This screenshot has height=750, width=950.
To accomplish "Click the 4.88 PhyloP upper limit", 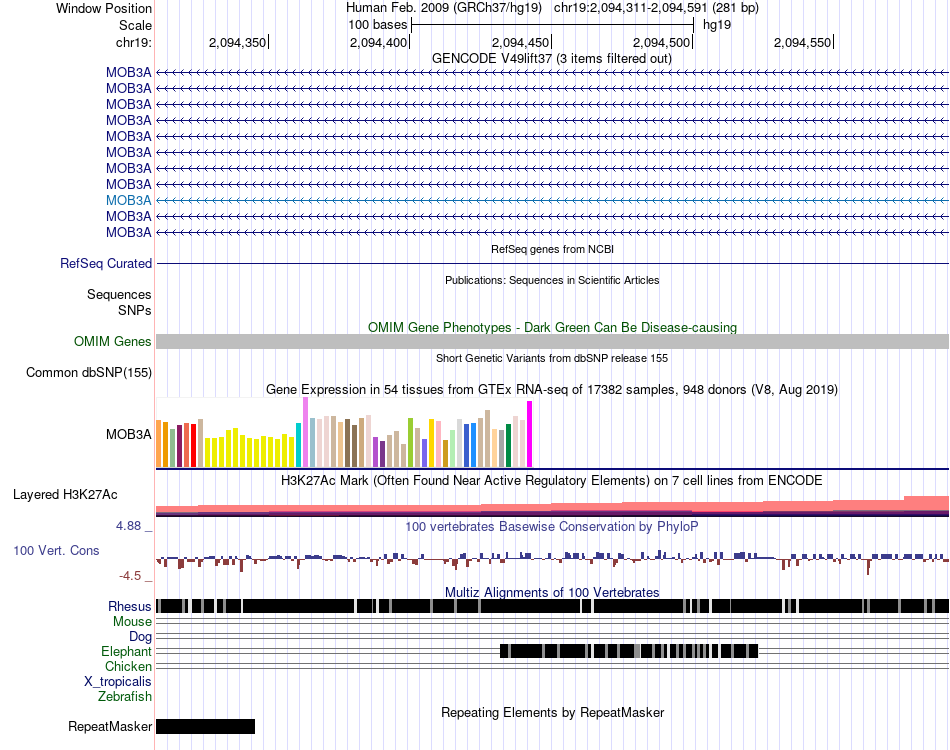I will 128,526.
